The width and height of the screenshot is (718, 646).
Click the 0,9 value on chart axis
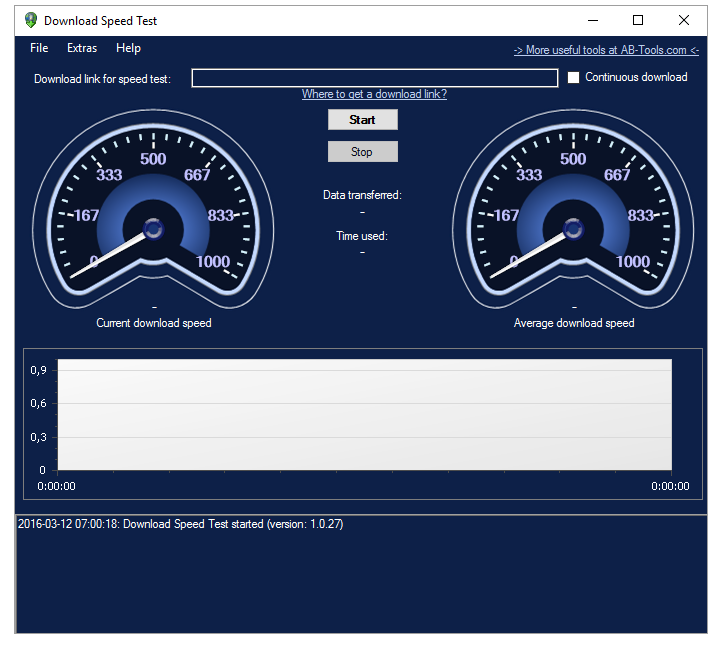tap(38, 370)
